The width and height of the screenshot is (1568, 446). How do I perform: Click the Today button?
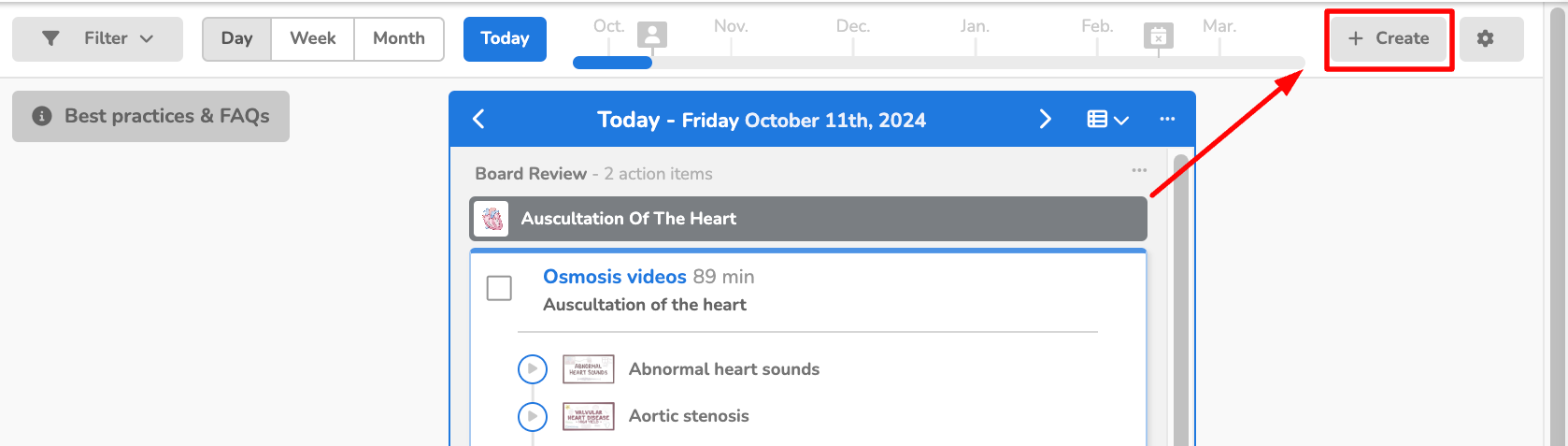505,39
